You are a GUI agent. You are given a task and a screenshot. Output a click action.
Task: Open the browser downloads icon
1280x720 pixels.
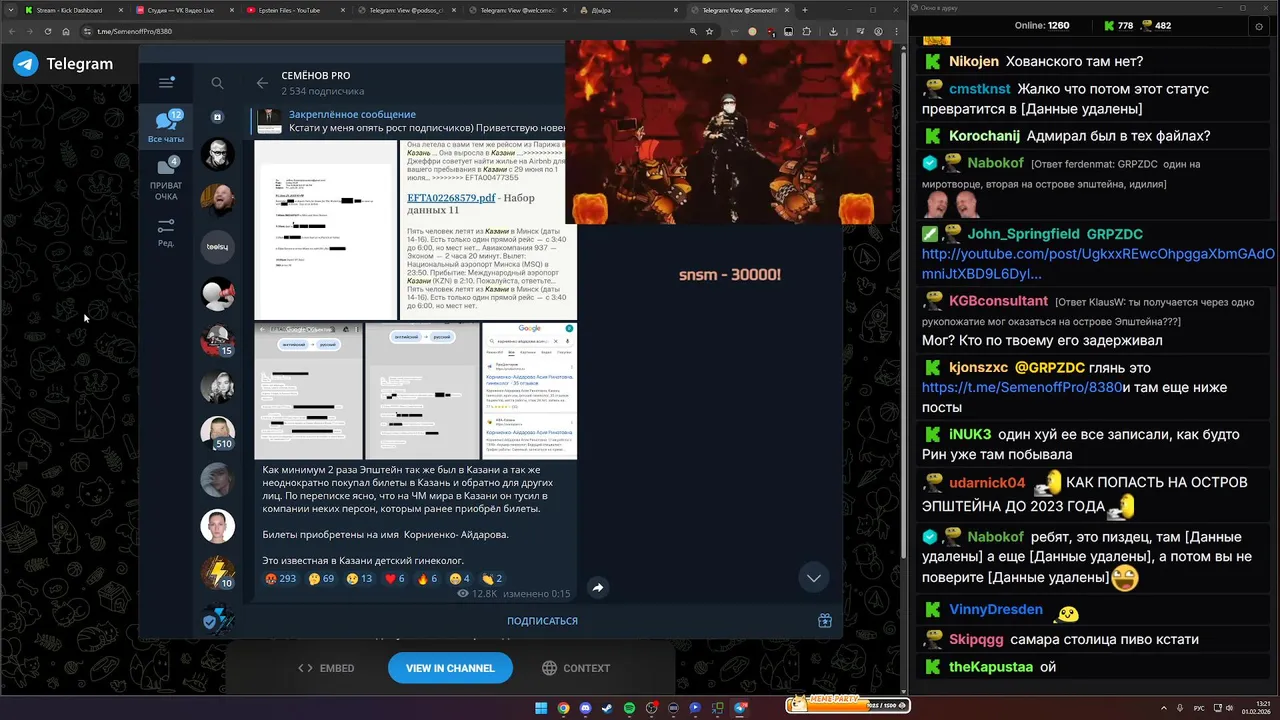pyautogui.click(x=833, y=31)
